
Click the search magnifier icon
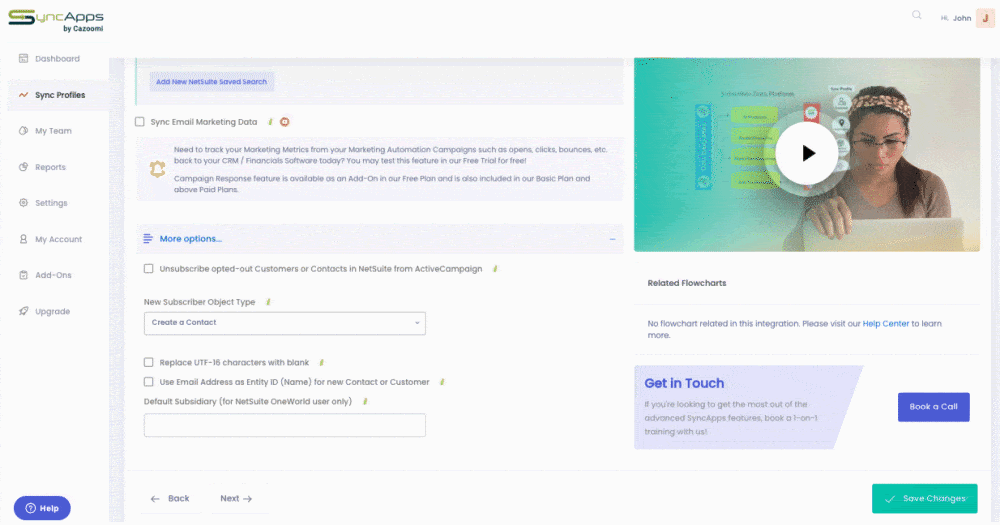pyautogui.click(x=916, y=15)
